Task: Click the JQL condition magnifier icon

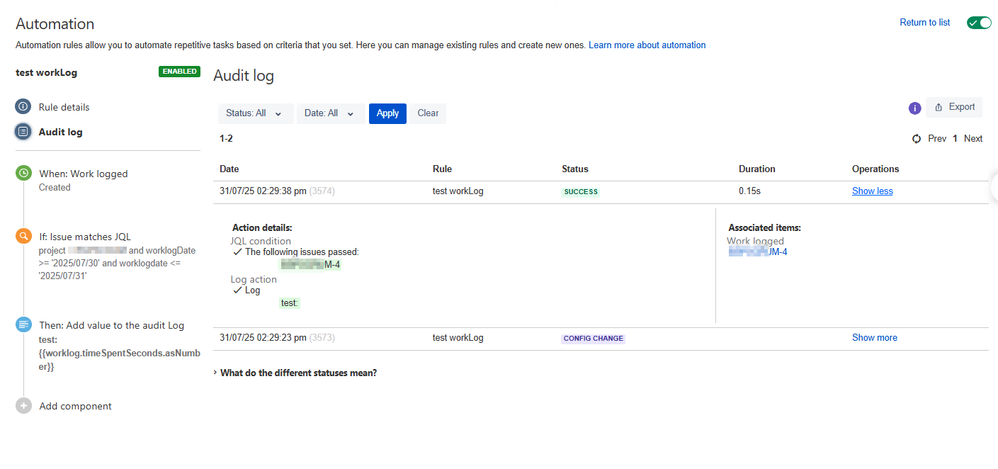Action: pyautogui.click(x=24, y=235)
